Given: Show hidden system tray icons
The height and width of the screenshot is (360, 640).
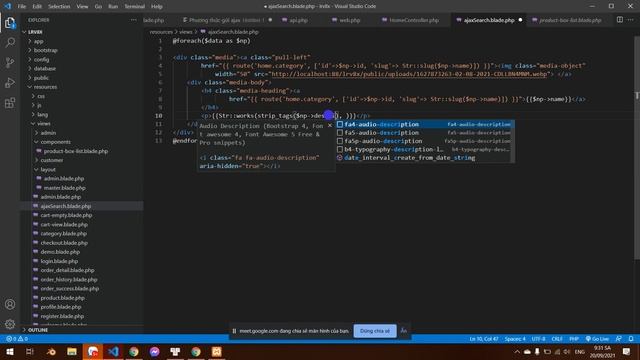Looking at the screenshot, I should pyautogui.click(x=517, y=351).
